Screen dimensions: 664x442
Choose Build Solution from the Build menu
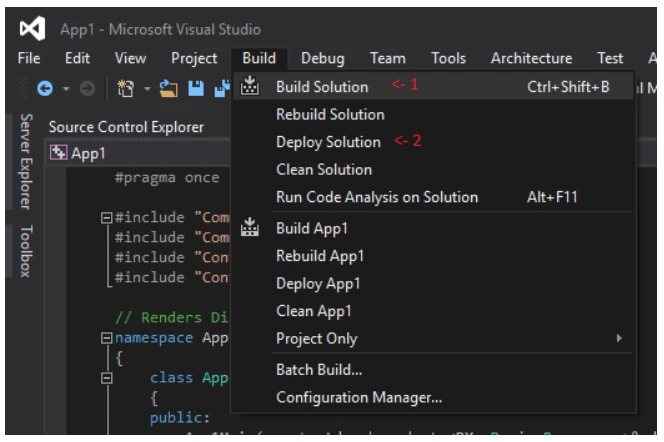click(x=433, y=87)
